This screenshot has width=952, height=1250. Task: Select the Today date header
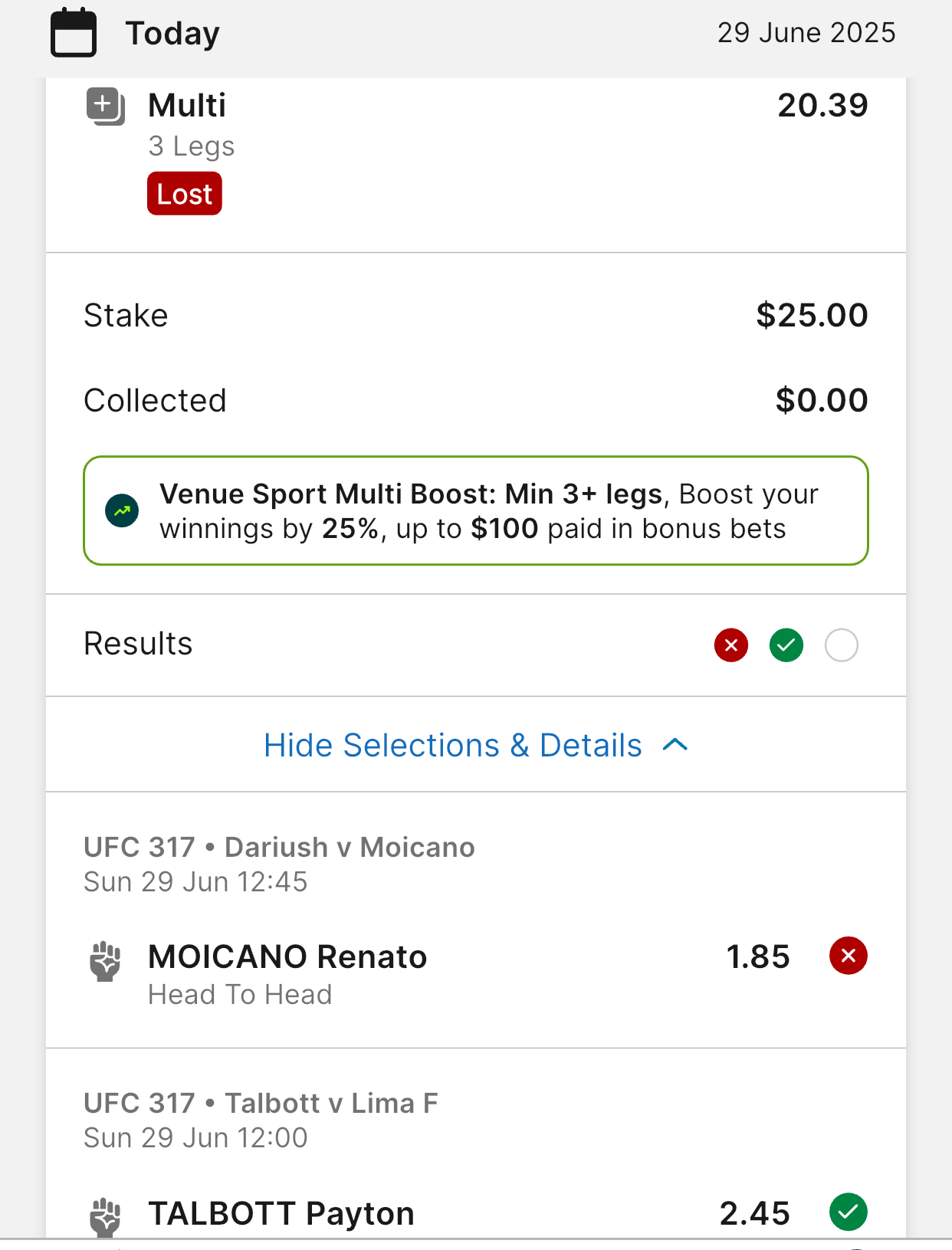point(173,34)
